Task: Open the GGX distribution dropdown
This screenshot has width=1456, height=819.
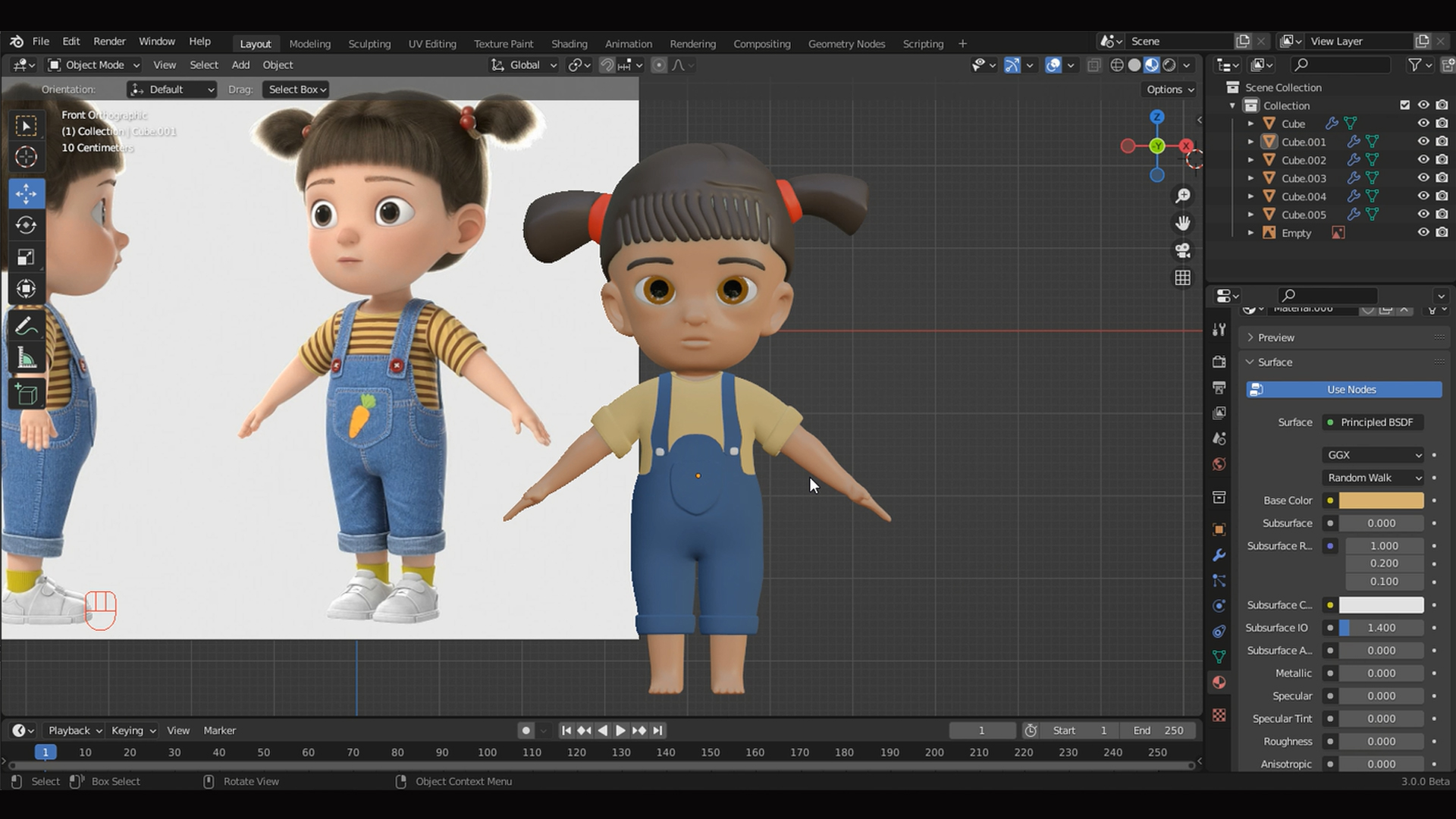Action: click(1373, 455)
